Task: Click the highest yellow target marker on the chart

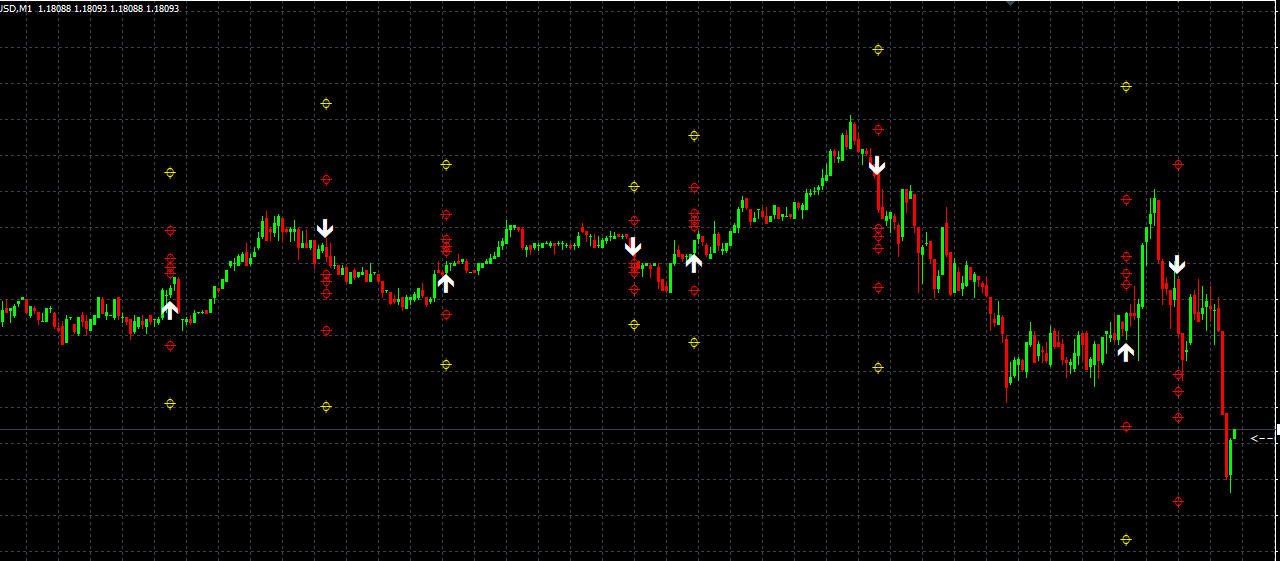Action: [878, 49]
